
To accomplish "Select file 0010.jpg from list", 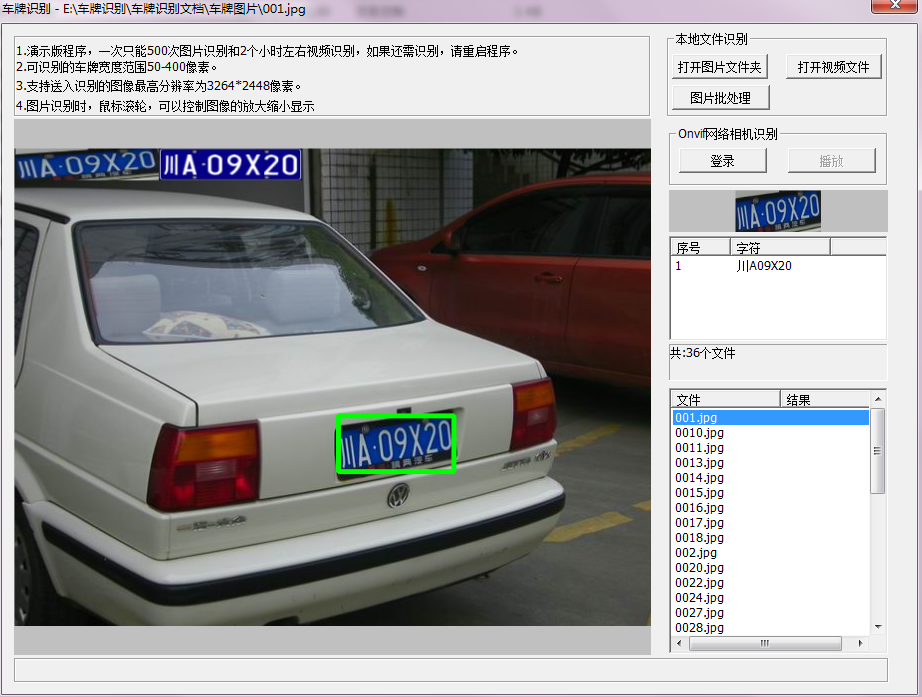I will coord(699,433).
